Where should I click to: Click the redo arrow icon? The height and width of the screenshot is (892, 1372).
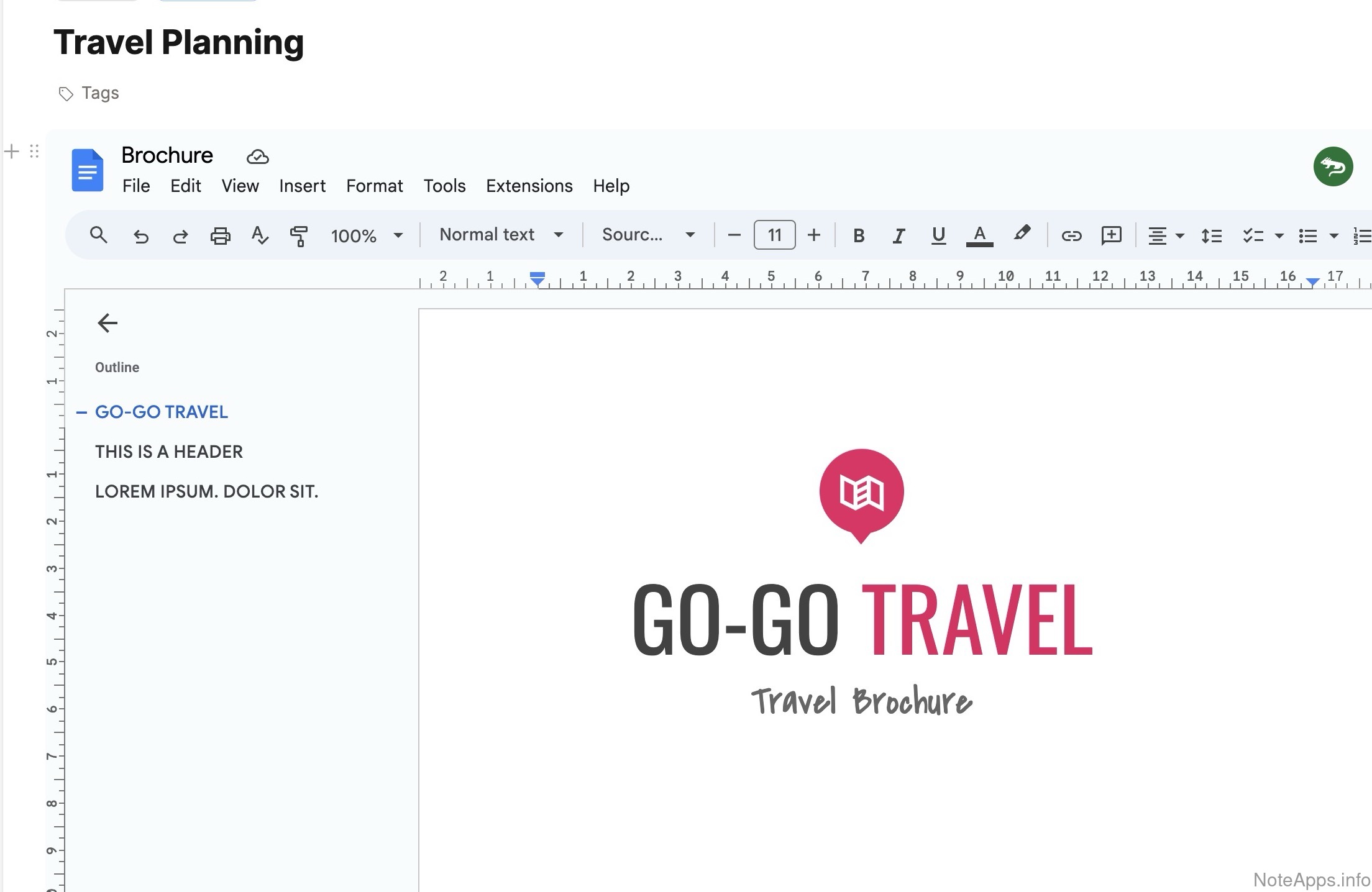pyautogui.click(x=180, y=236)
